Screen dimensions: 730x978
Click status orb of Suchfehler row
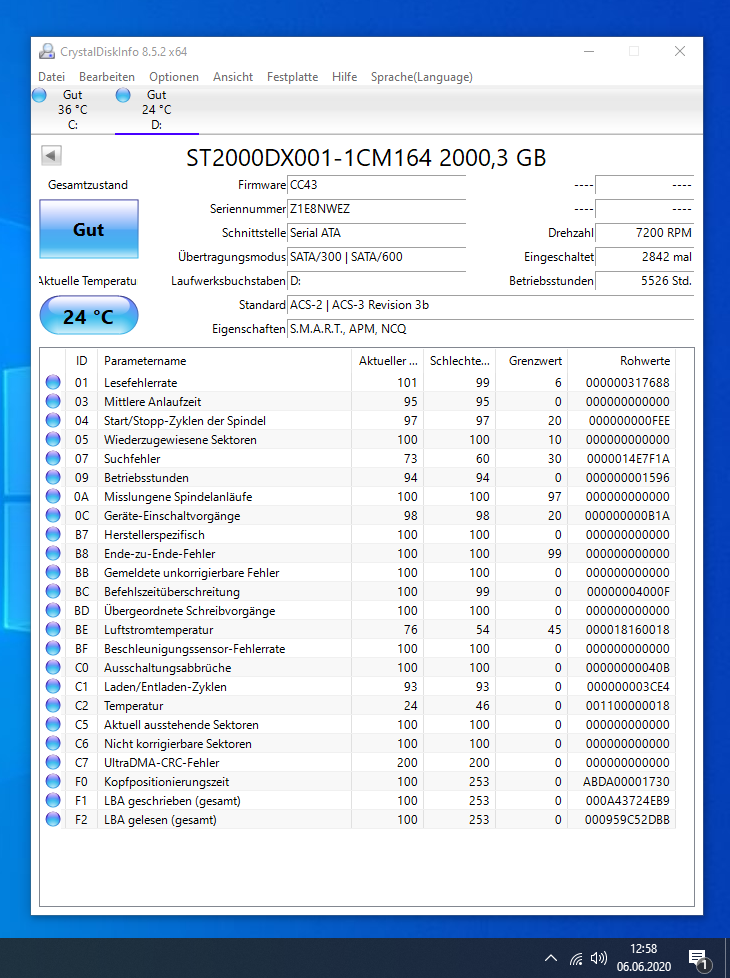point(53,458)
